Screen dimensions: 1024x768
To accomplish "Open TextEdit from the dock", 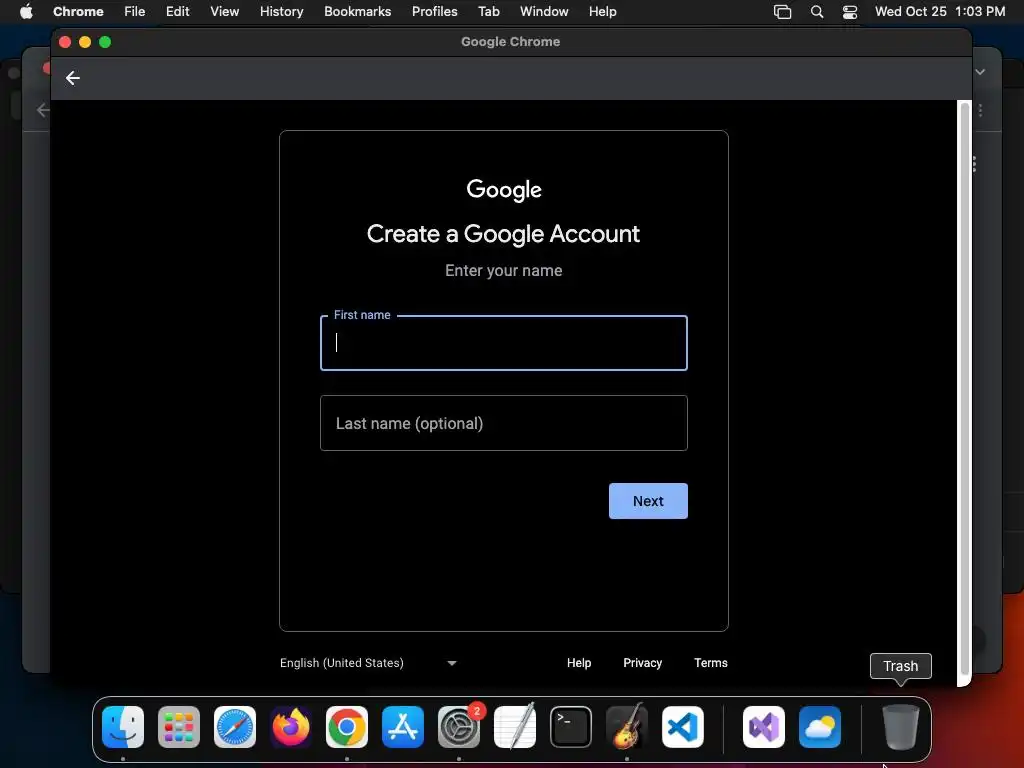I will [x=515, y=727].
